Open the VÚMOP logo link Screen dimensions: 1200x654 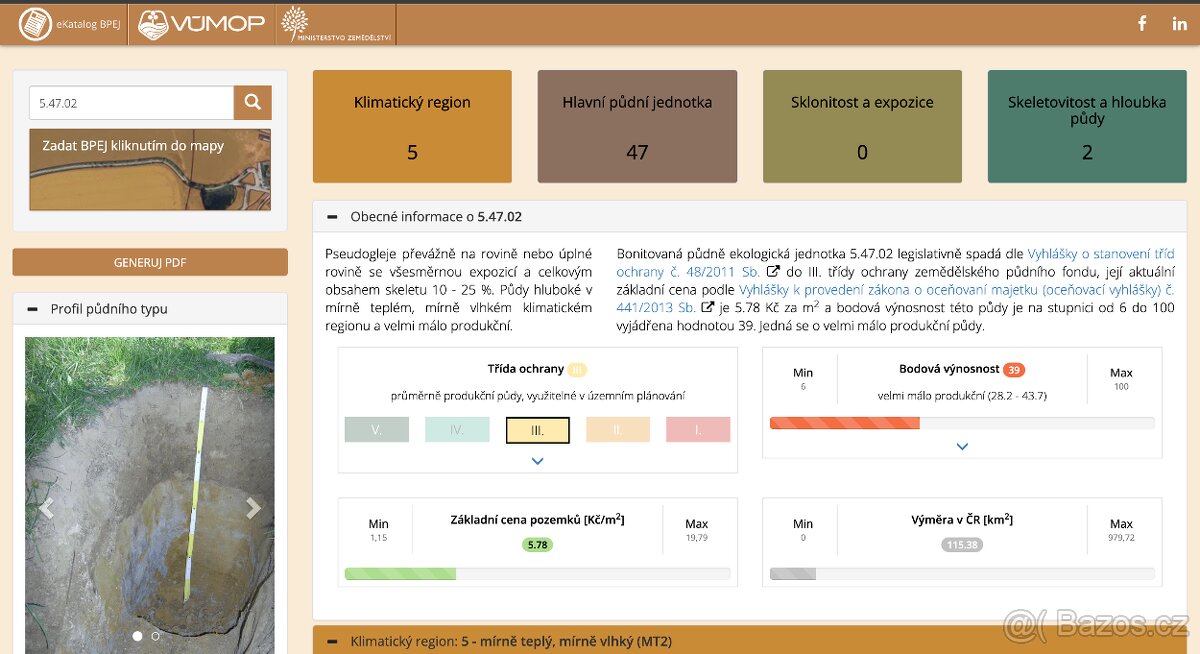point(201,24)
